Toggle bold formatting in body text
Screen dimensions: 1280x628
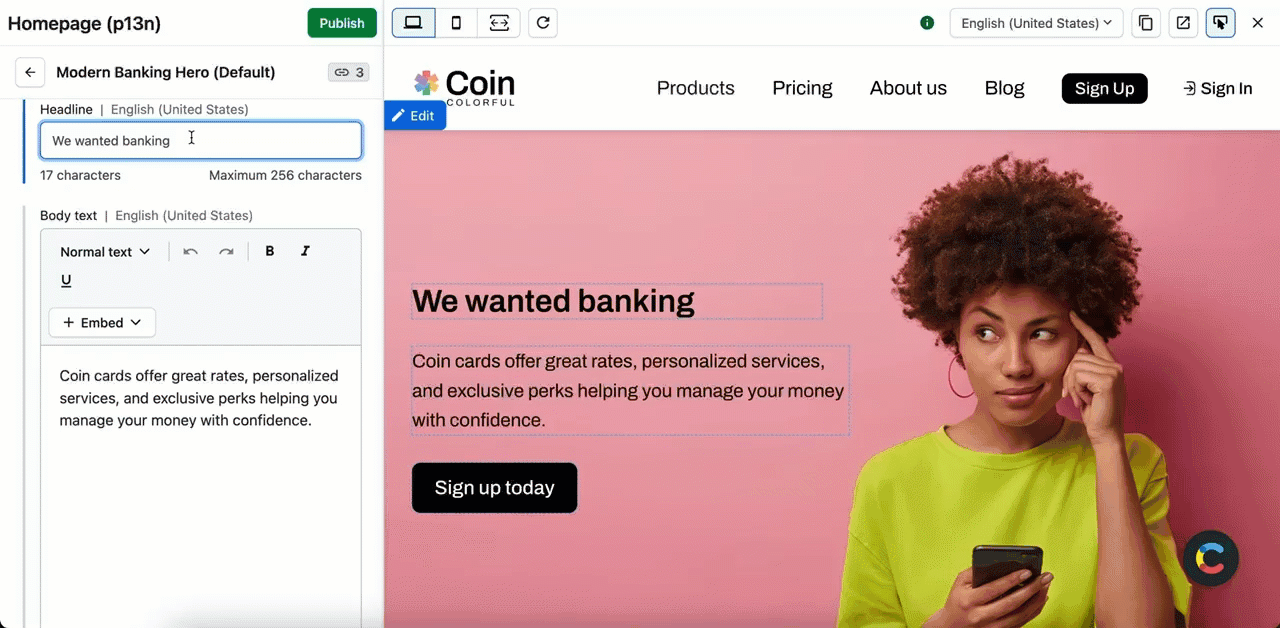(x=270, y=251)
